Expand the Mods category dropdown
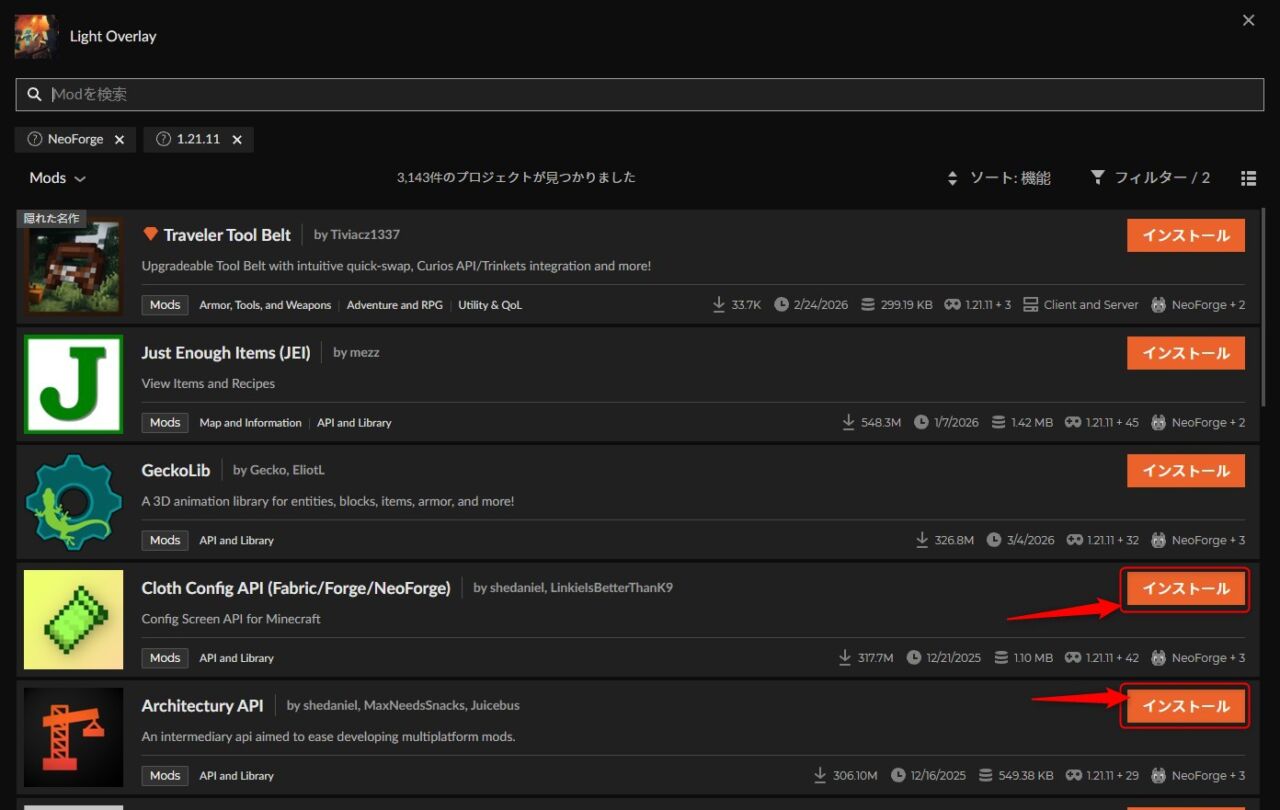The width and height of the screenshot is (1280, 810). [x=57, y=178]
